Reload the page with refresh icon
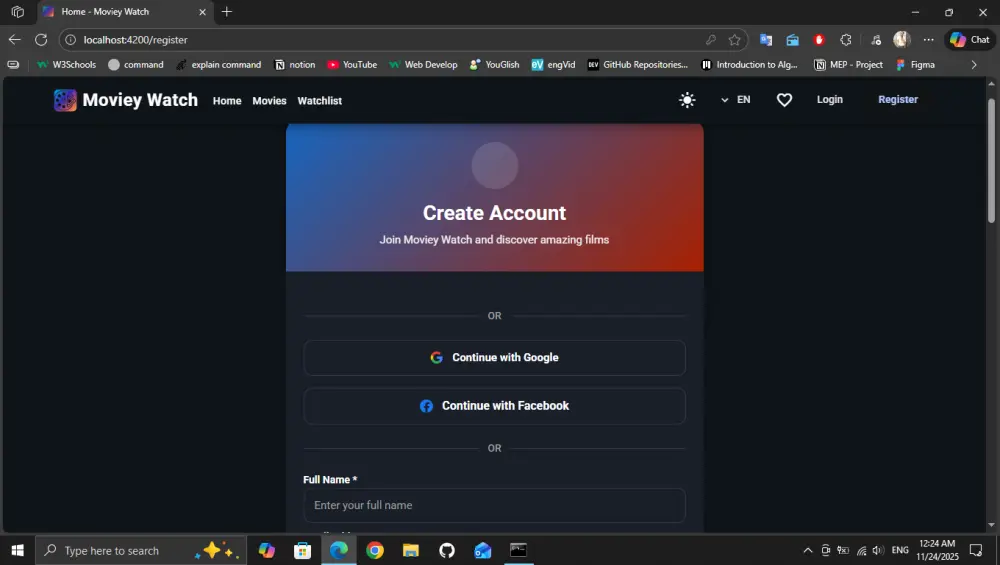This screenshot has width=1000, height=565. tap(41, 40)
